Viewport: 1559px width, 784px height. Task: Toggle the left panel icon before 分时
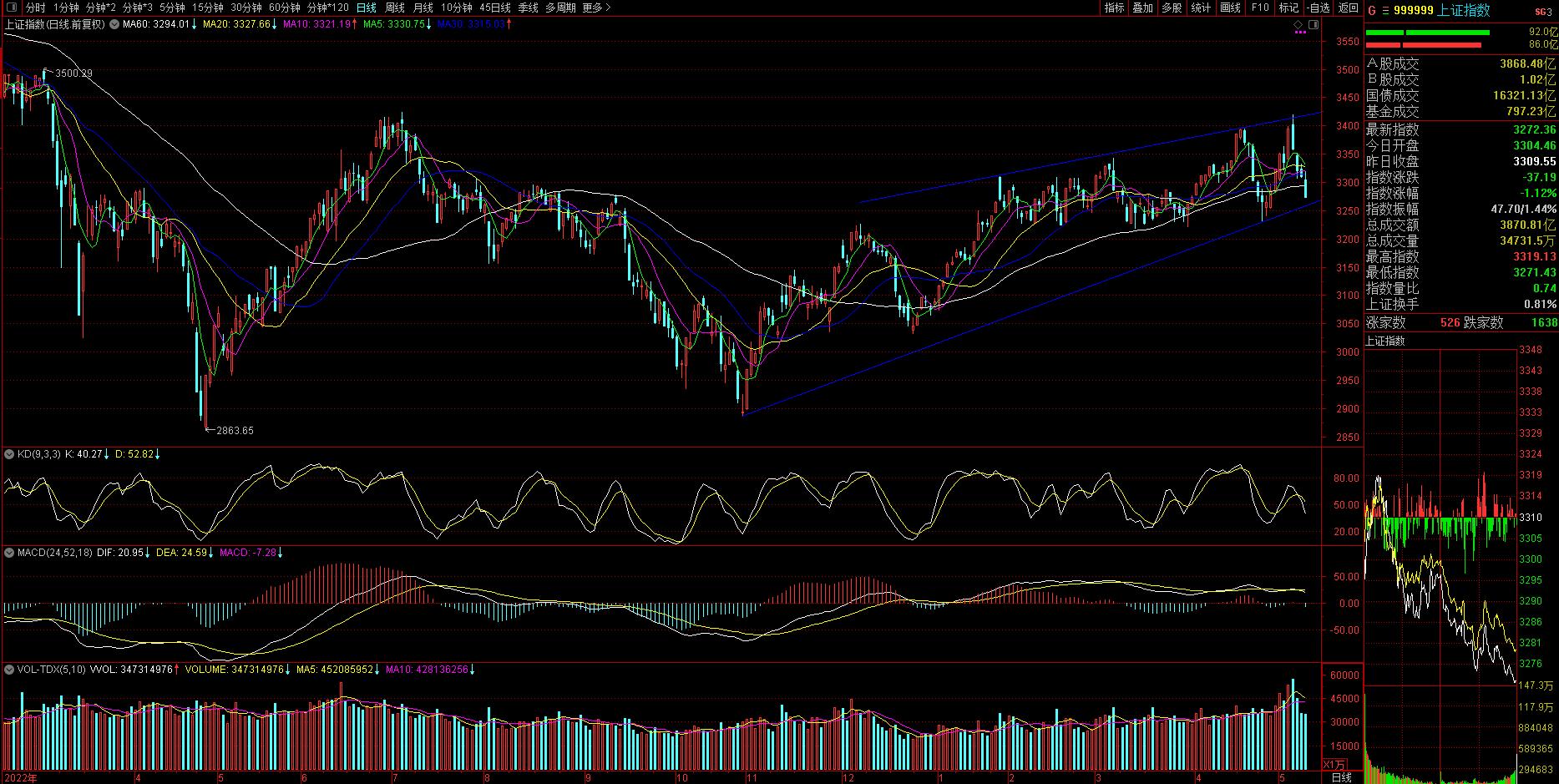(x=10, y=8)
